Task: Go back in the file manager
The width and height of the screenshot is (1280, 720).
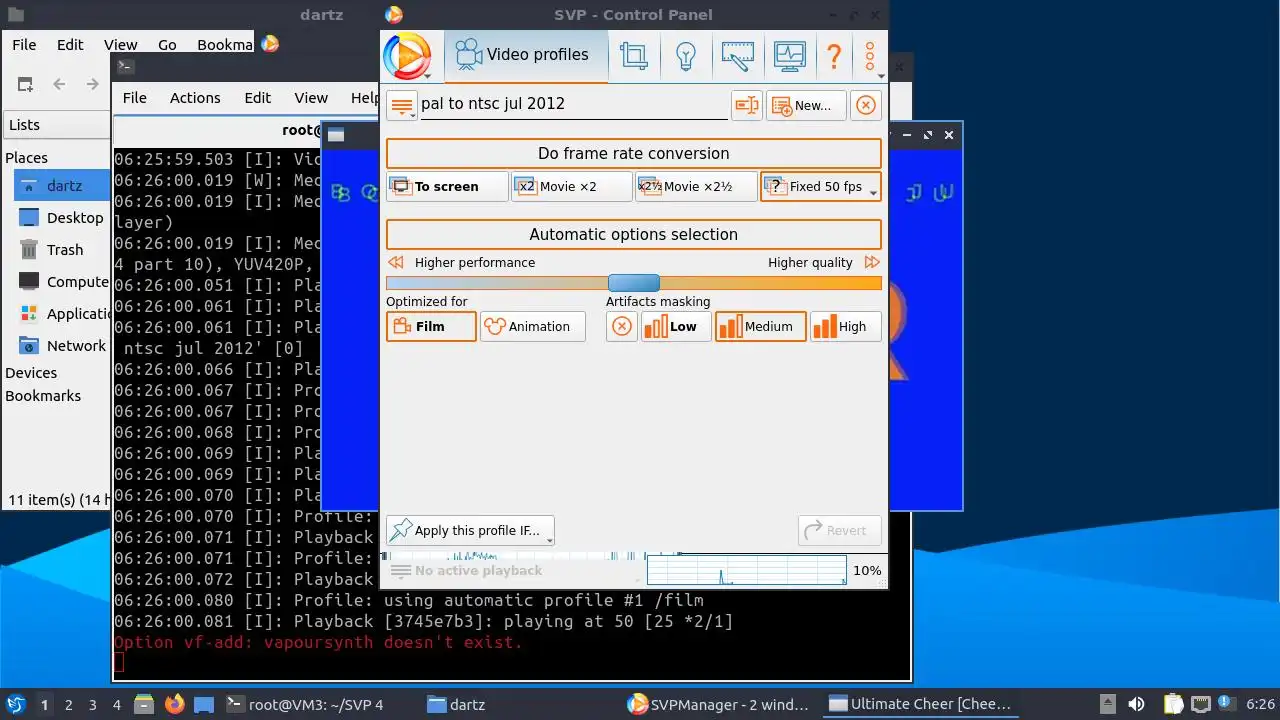Action: click(x=59, y=85)
